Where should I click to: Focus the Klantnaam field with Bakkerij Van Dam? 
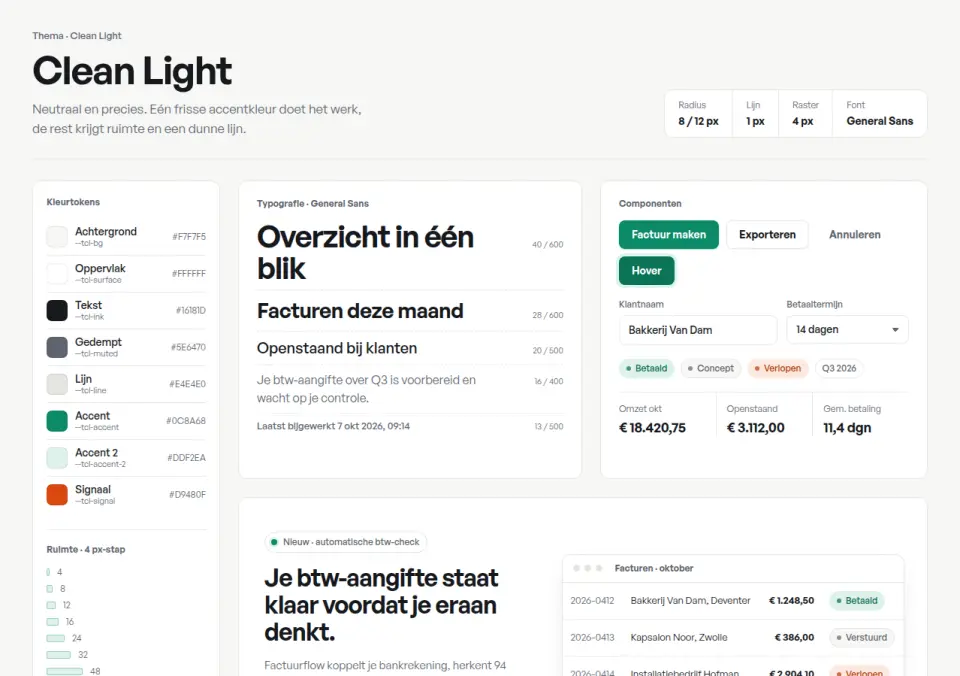[698, 330]
